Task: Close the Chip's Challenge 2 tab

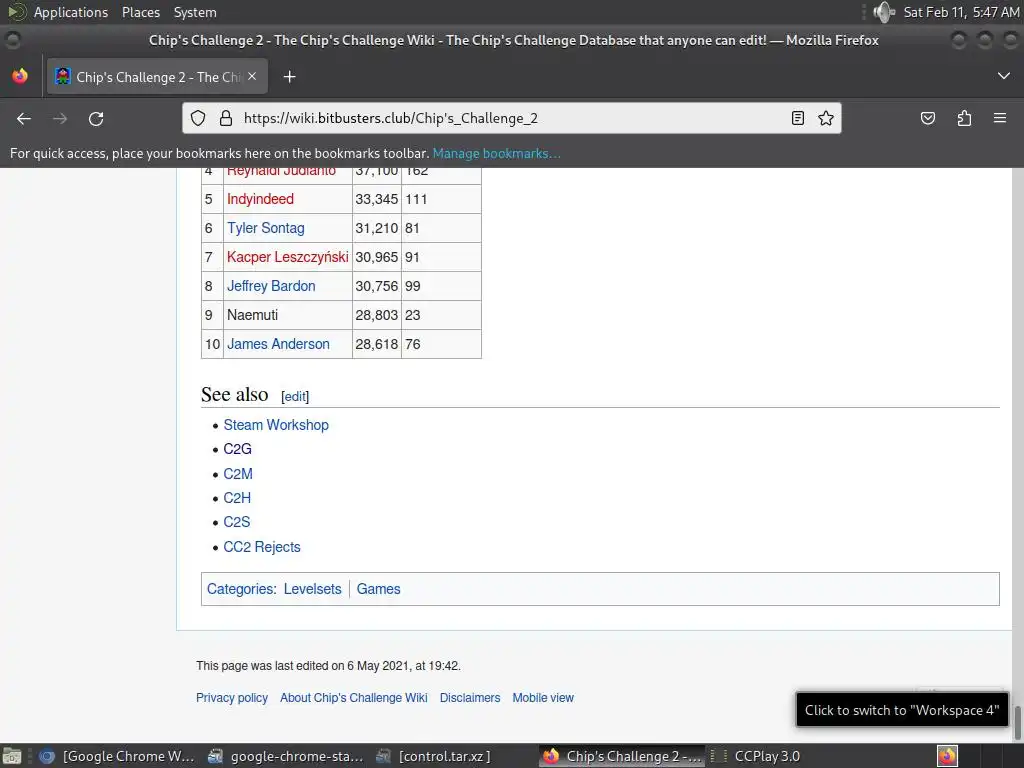Action: tap(252, 76)
